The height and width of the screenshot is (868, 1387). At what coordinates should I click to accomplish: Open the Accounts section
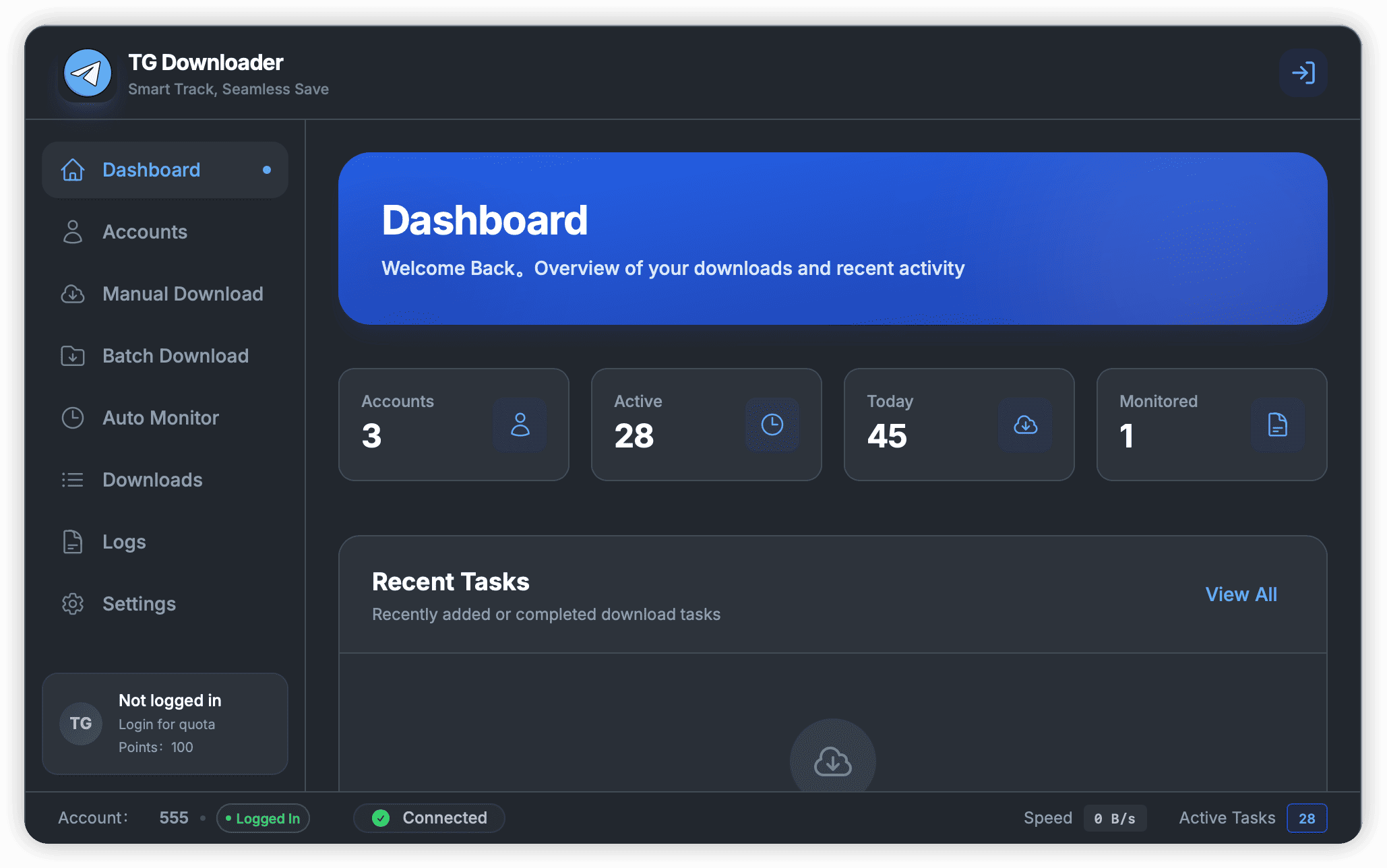[145, 232]
